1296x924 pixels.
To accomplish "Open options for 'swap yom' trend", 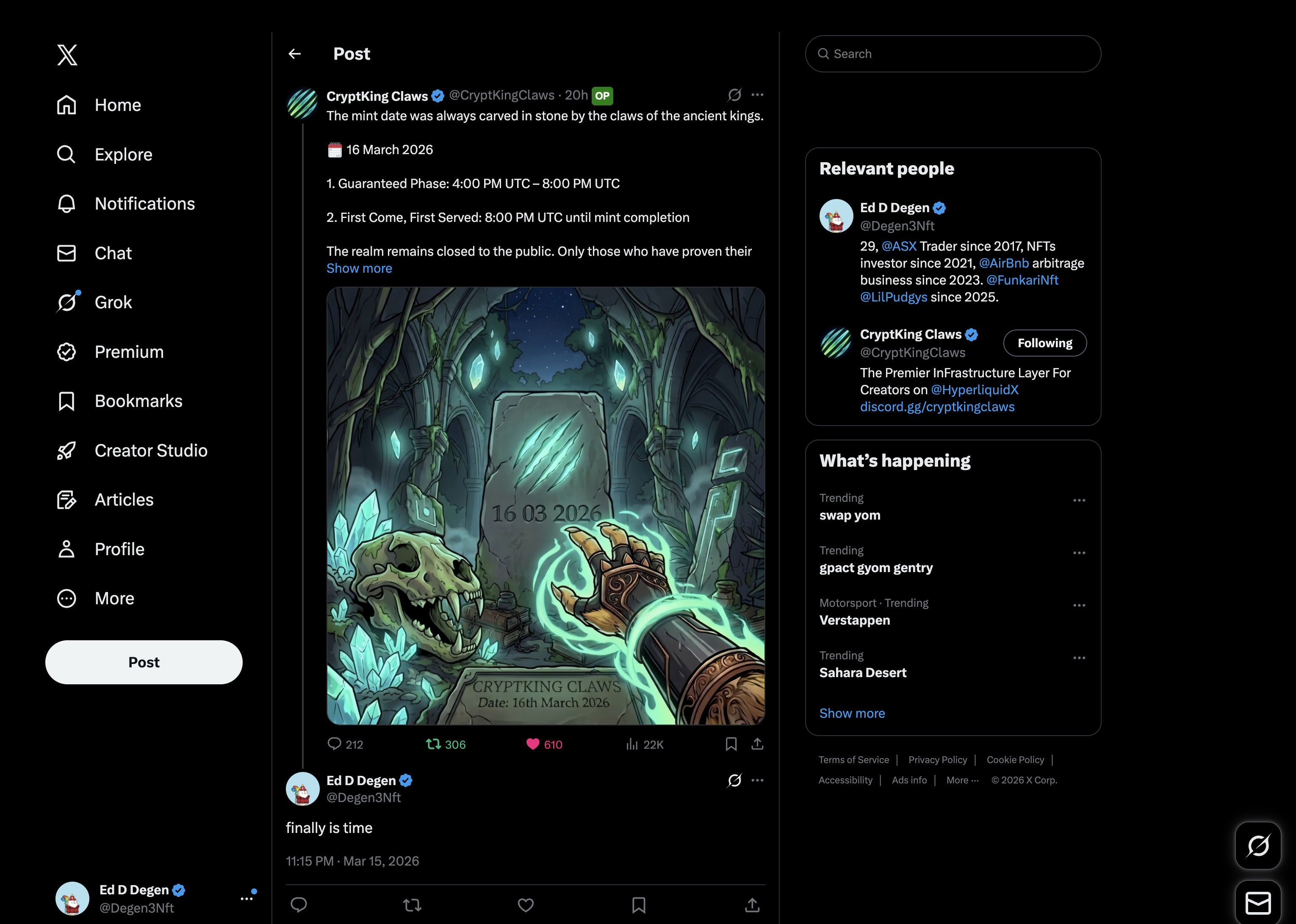I will point(1079,501).
